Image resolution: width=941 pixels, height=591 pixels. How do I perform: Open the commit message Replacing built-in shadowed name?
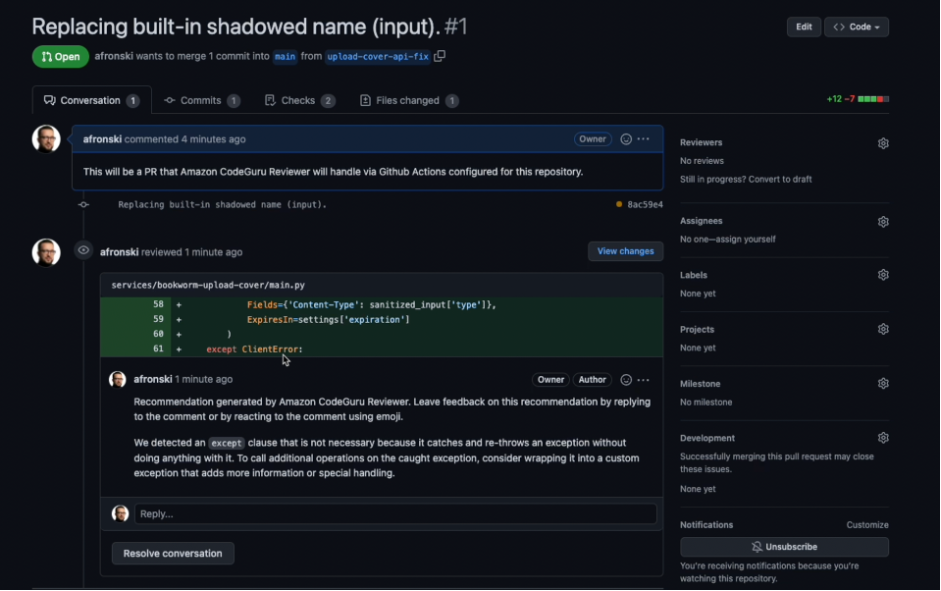(x=223, y=205)
